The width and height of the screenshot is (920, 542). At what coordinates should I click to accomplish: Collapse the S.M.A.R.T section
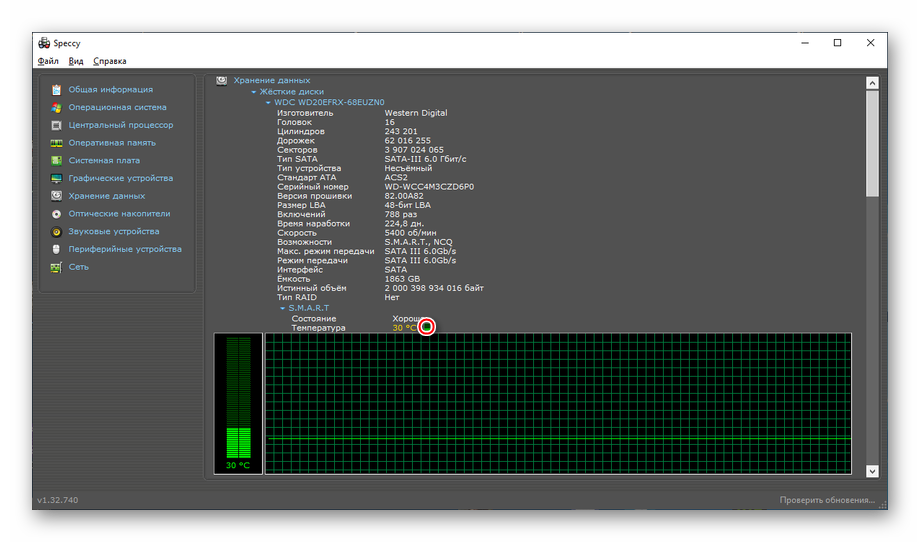283,309
